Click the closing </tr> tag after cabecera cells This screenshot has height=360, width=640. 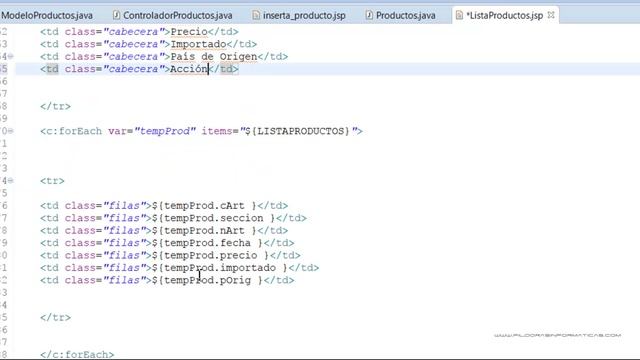click(56, 107)
